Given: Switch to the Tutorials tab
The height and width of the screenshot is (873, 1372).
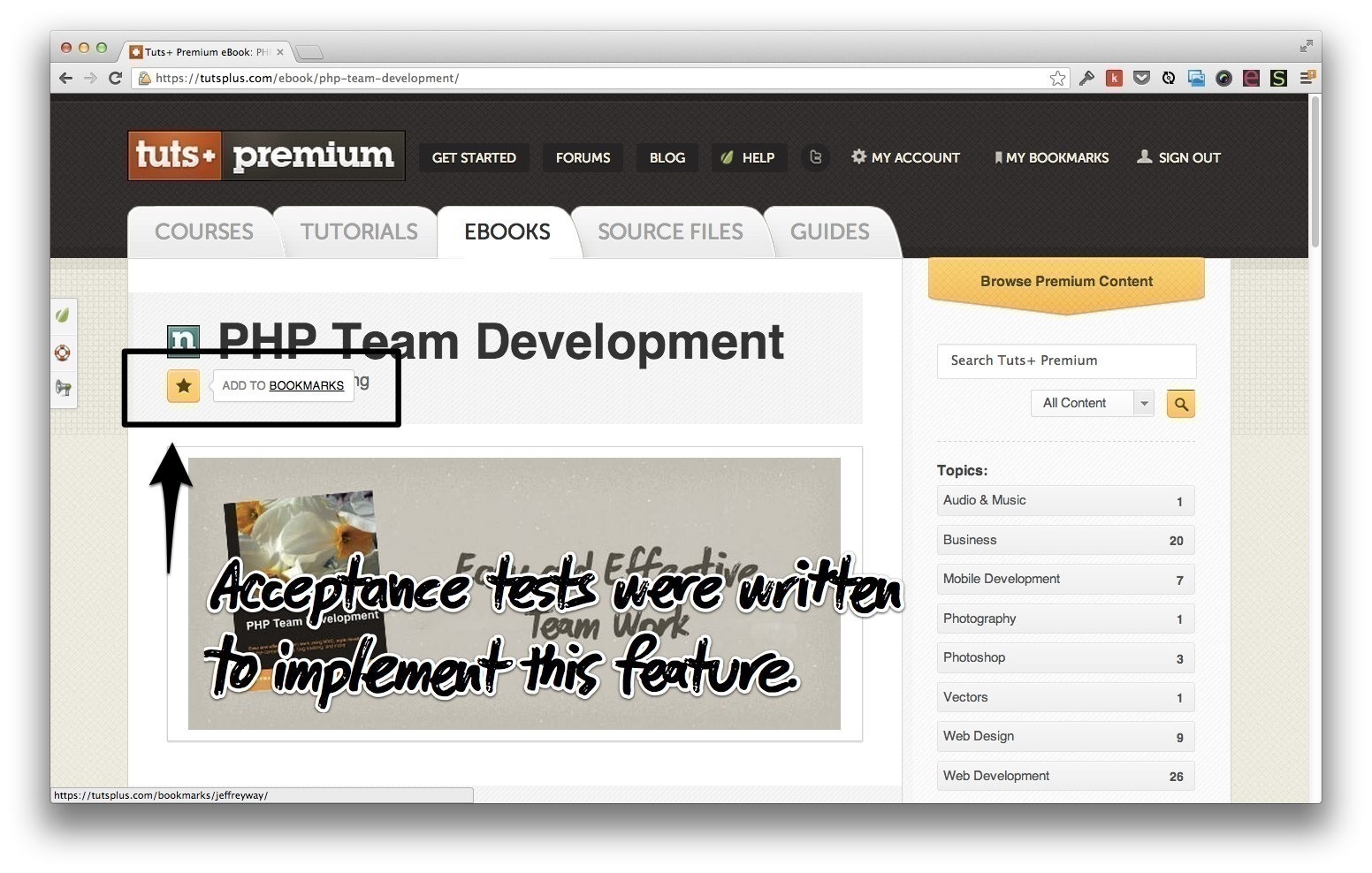Looking at the screenshot, I should [x=359, y=232].
